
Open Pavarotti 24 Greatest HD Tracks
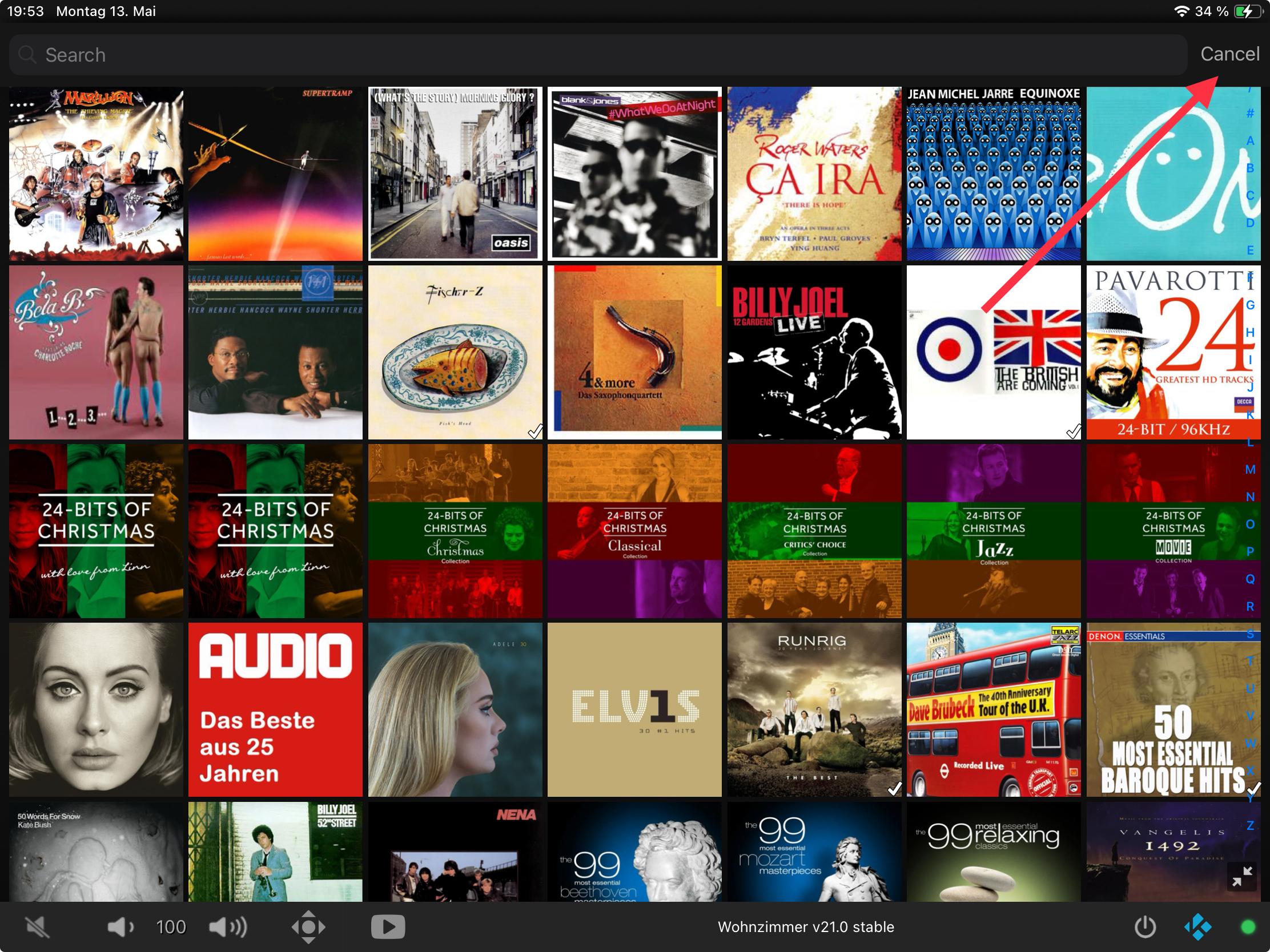1173,352
